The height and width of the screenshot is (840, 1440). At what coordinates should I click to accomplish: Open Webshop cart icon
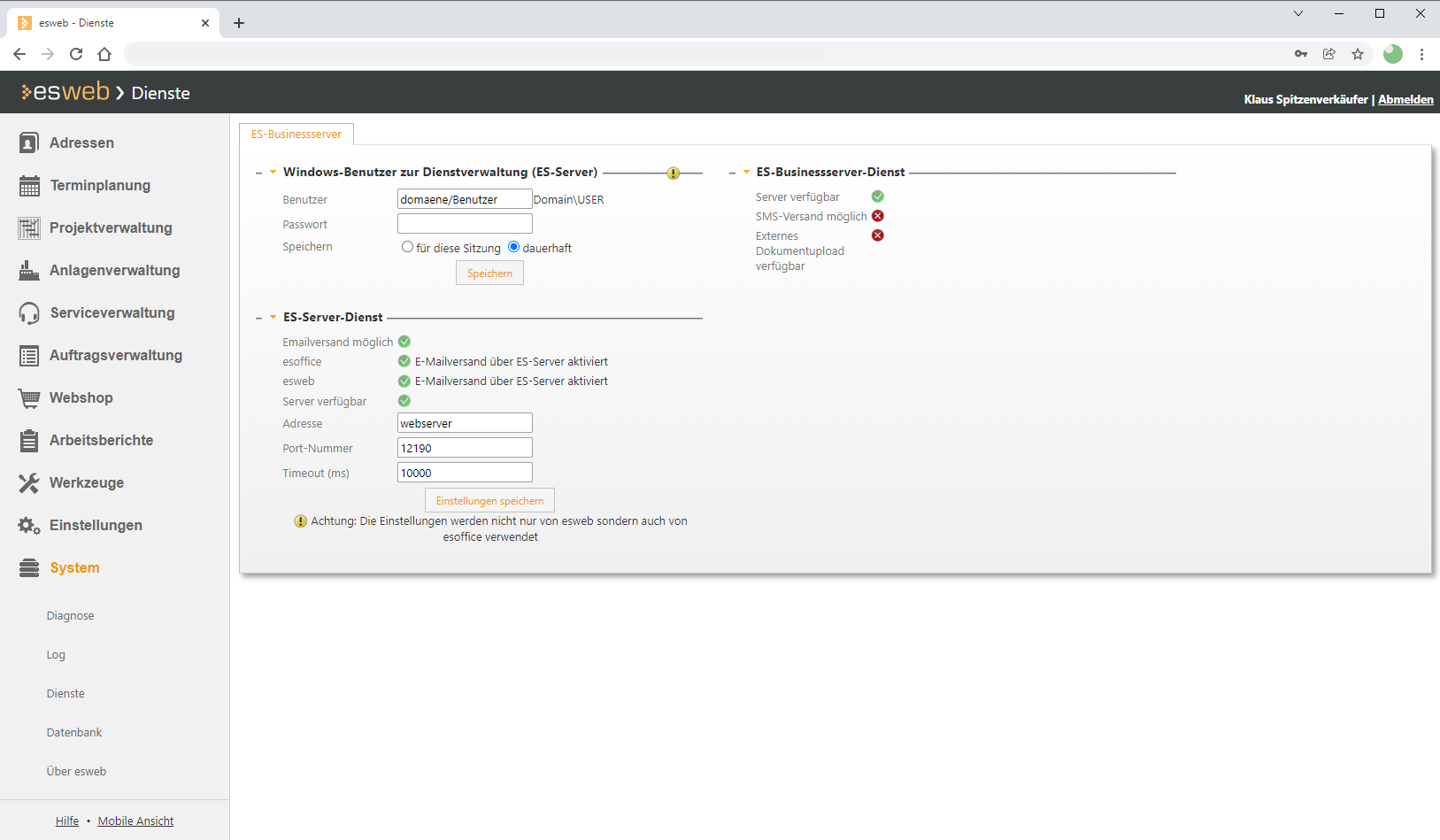pos(29,398)
